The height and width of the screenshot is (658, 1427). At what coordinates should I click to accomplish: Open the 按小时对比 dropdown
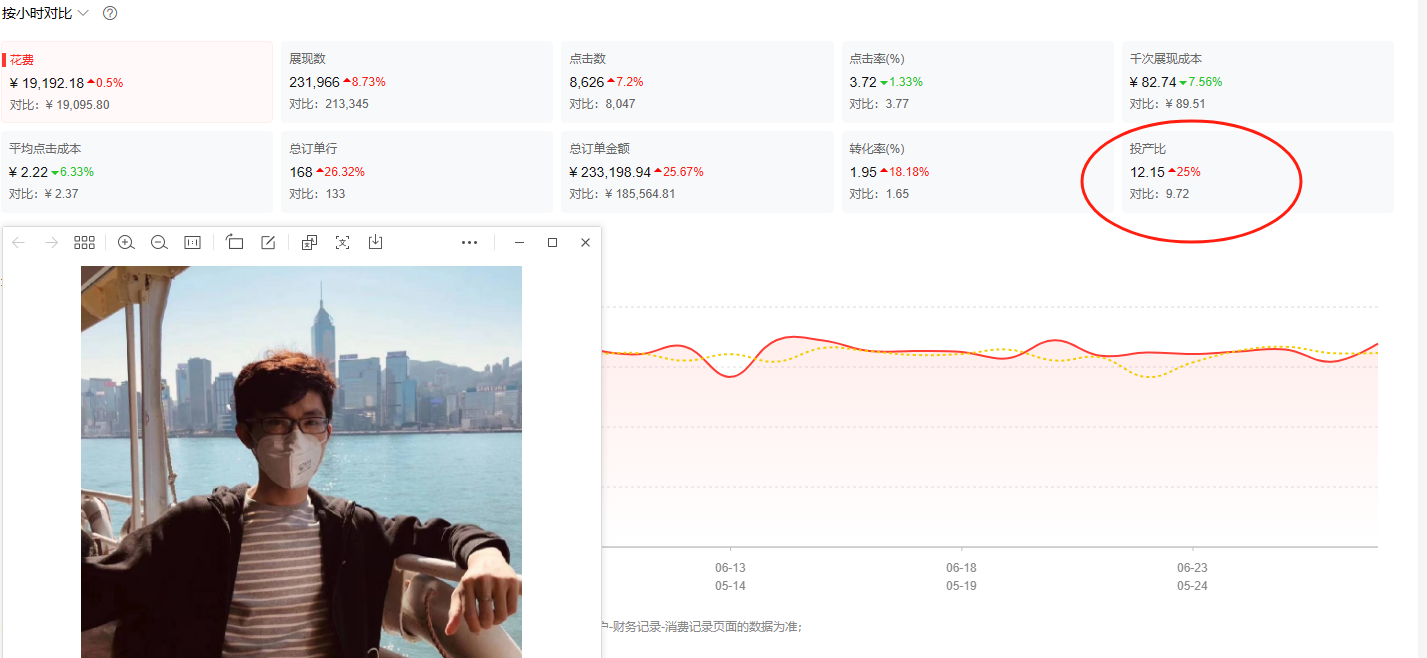(x=45, y=14)
